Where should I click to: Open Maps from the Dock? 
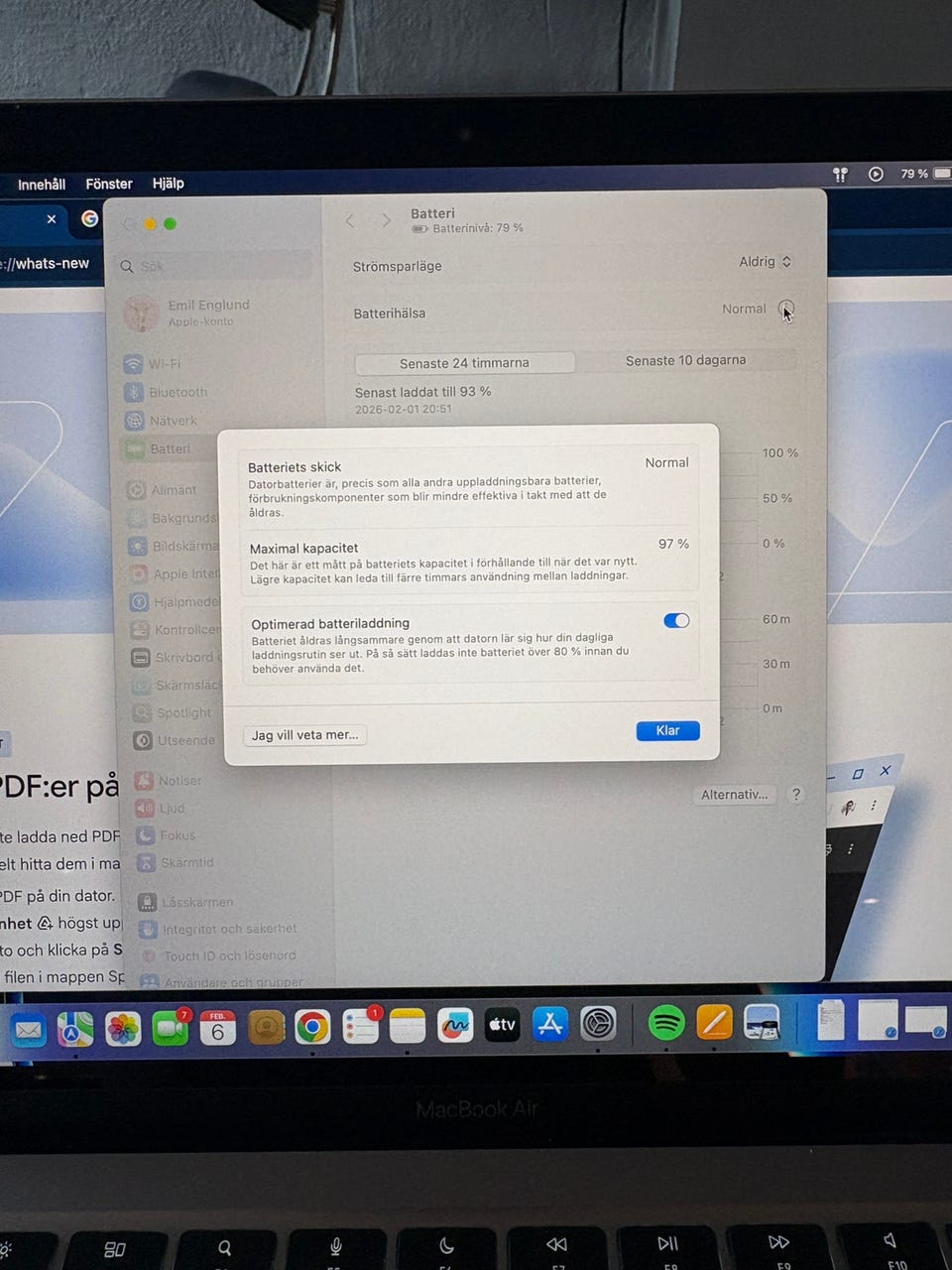tap(74, 1030)
